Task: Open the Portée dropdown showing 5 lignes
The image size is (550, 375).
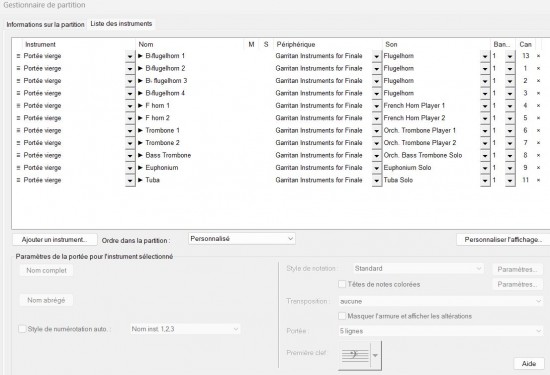Action: (x=440, y=331)
